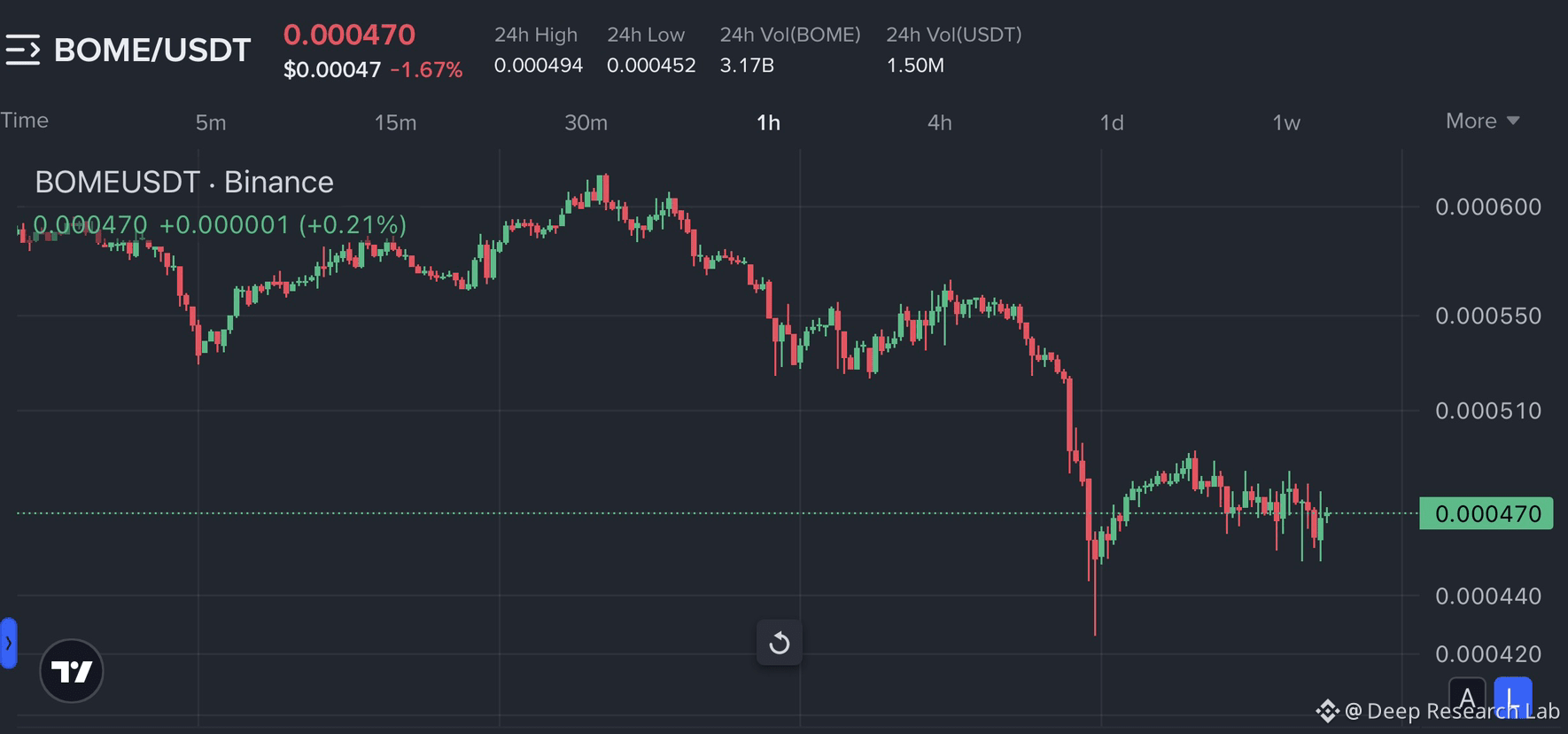This screenshot has width=1568, height=734.
Task: Click the Binance logo beside Deep Research Lab
Action: (1326, 711)
